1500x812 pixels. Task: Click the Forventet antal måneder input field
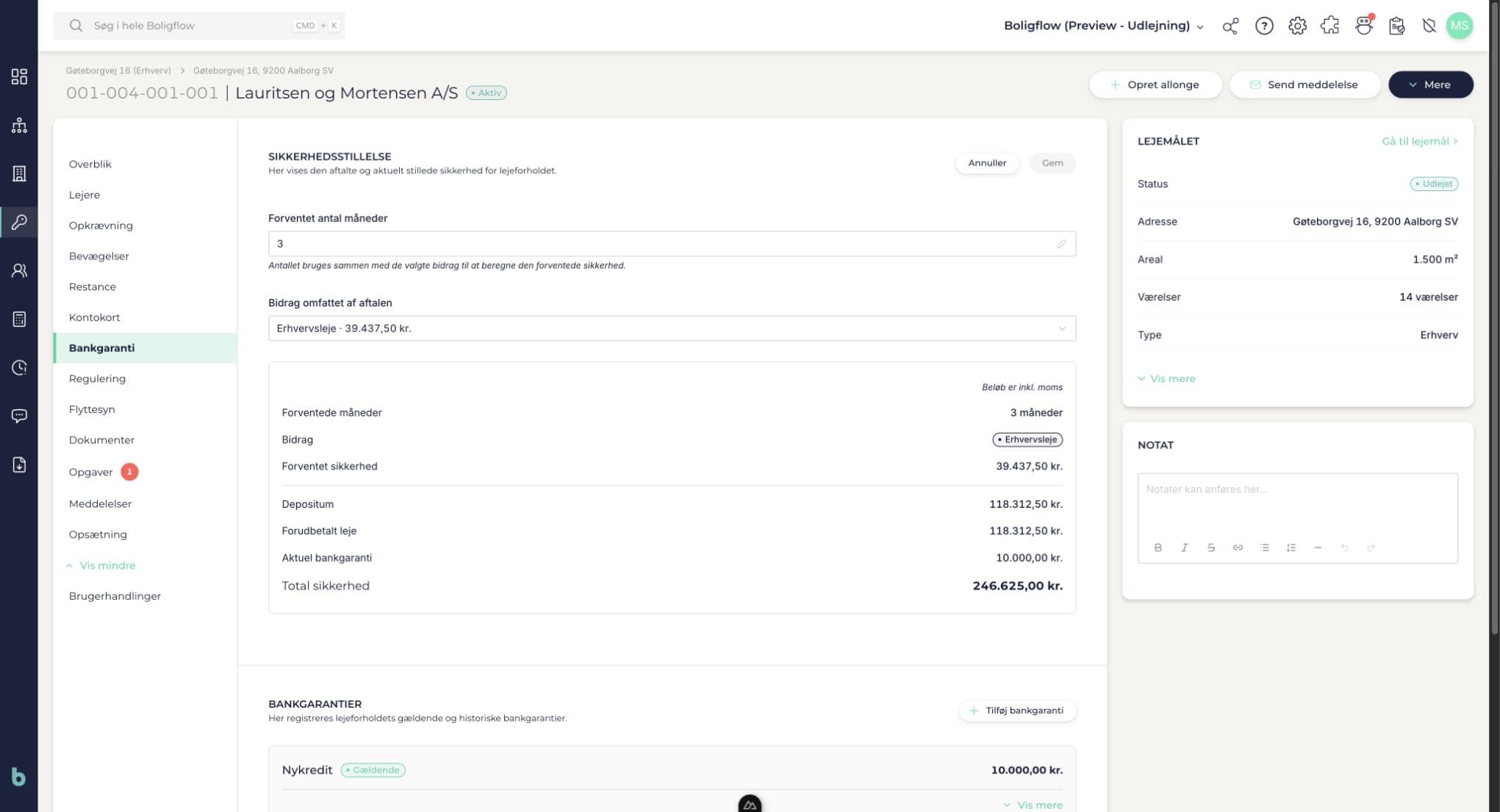tap(672, 244)
